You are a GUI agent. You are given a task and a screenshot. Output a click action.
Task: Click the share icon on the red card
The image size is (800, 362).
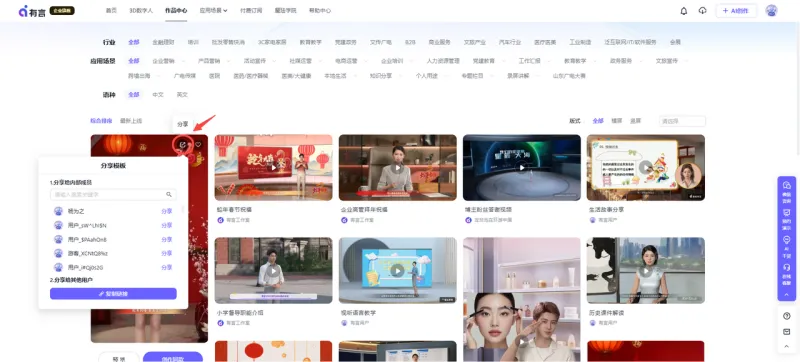coord(183,144)
